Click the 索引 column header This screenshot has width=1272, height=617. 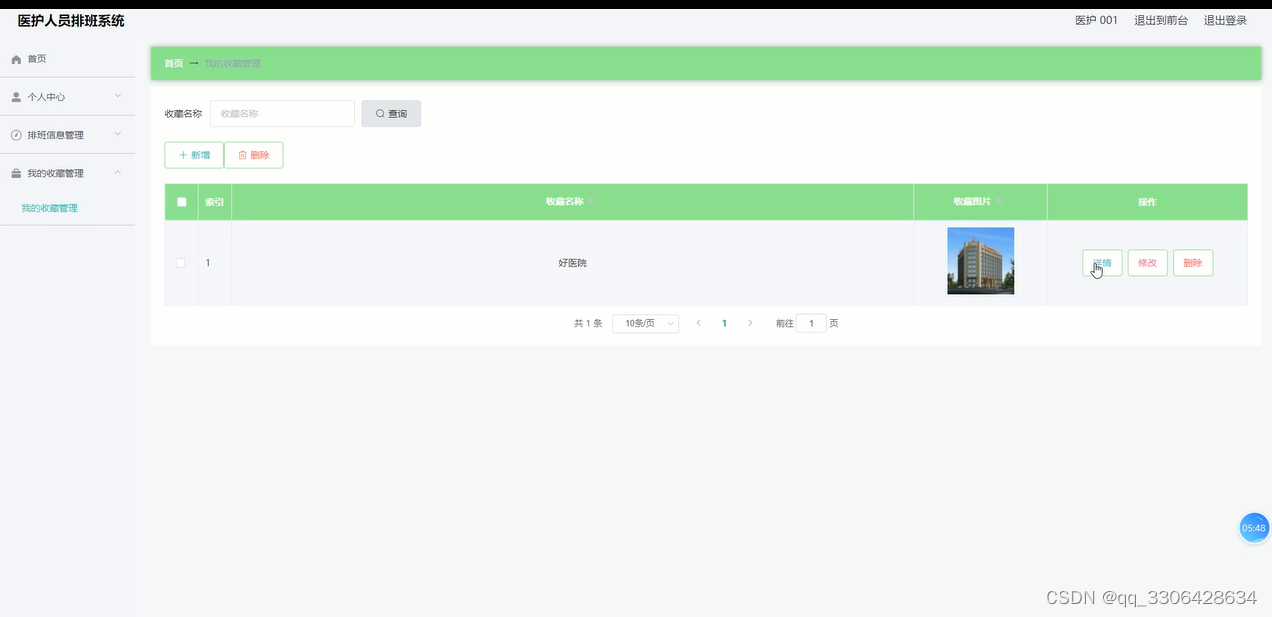pyautogui.click(x=215, y=202)
